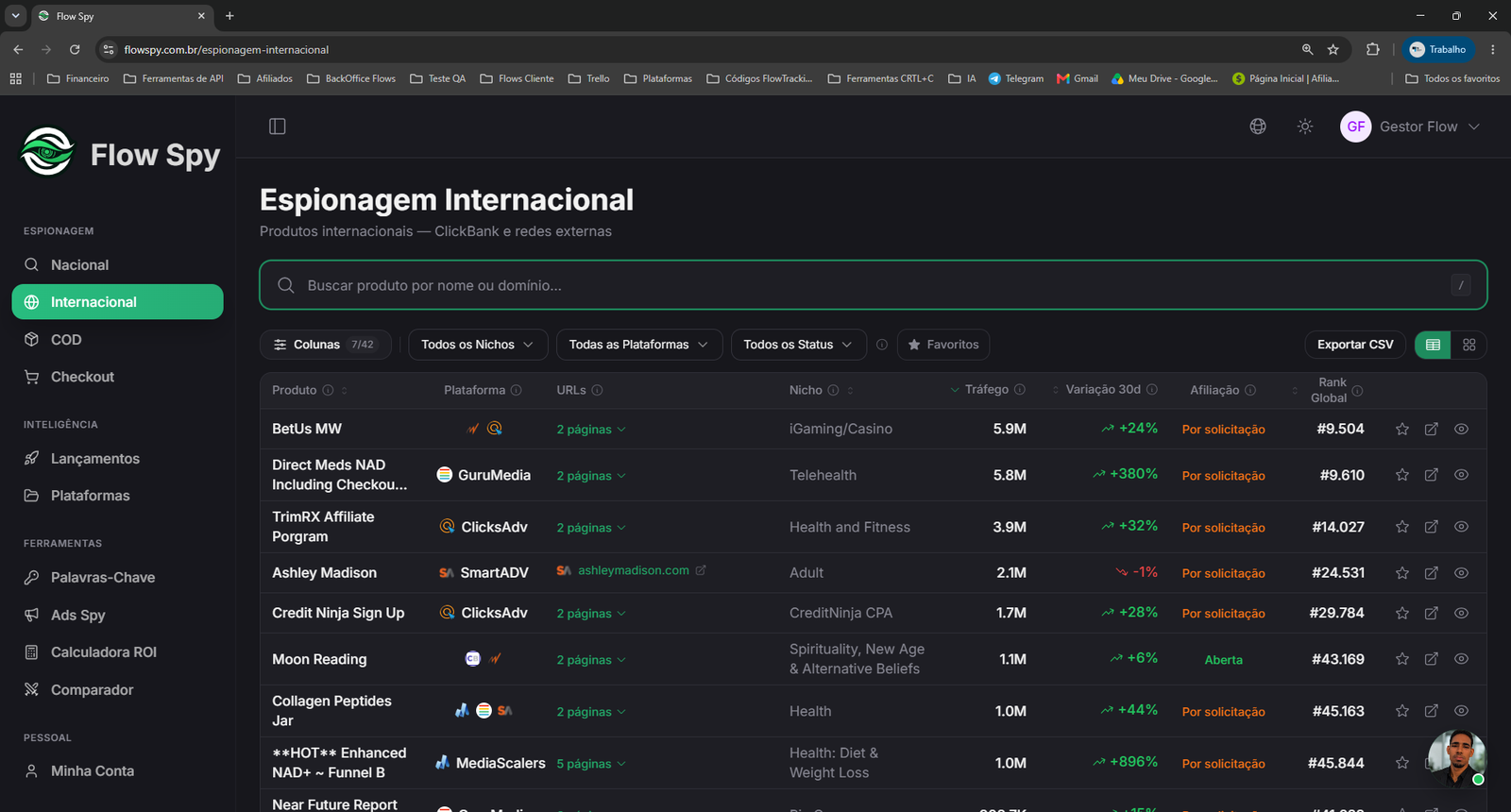This screenshot has height=812, width=1511.
Task: Click the Exportar CSV button
Action: click(1355, 345)
